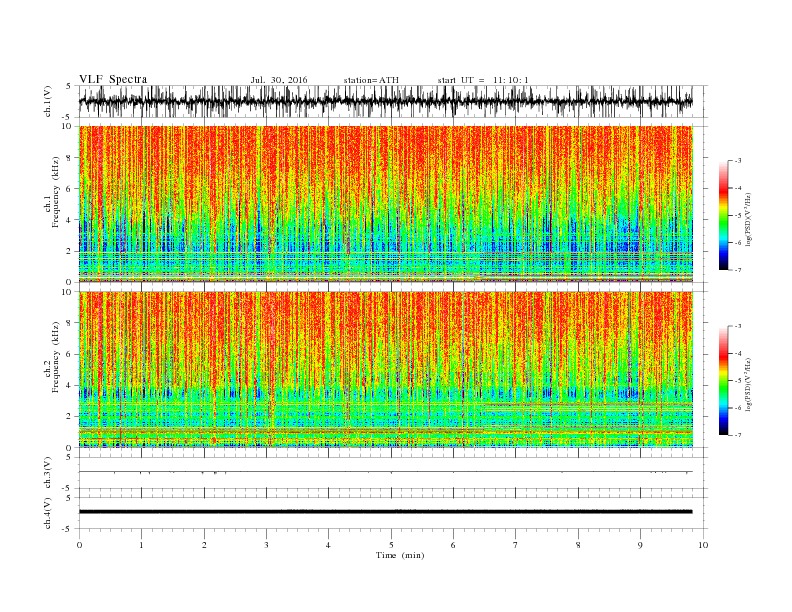This screenshot has width=792, height=612.
Task: Click the "Time (min)" axis title
Action: click(400, 555)
